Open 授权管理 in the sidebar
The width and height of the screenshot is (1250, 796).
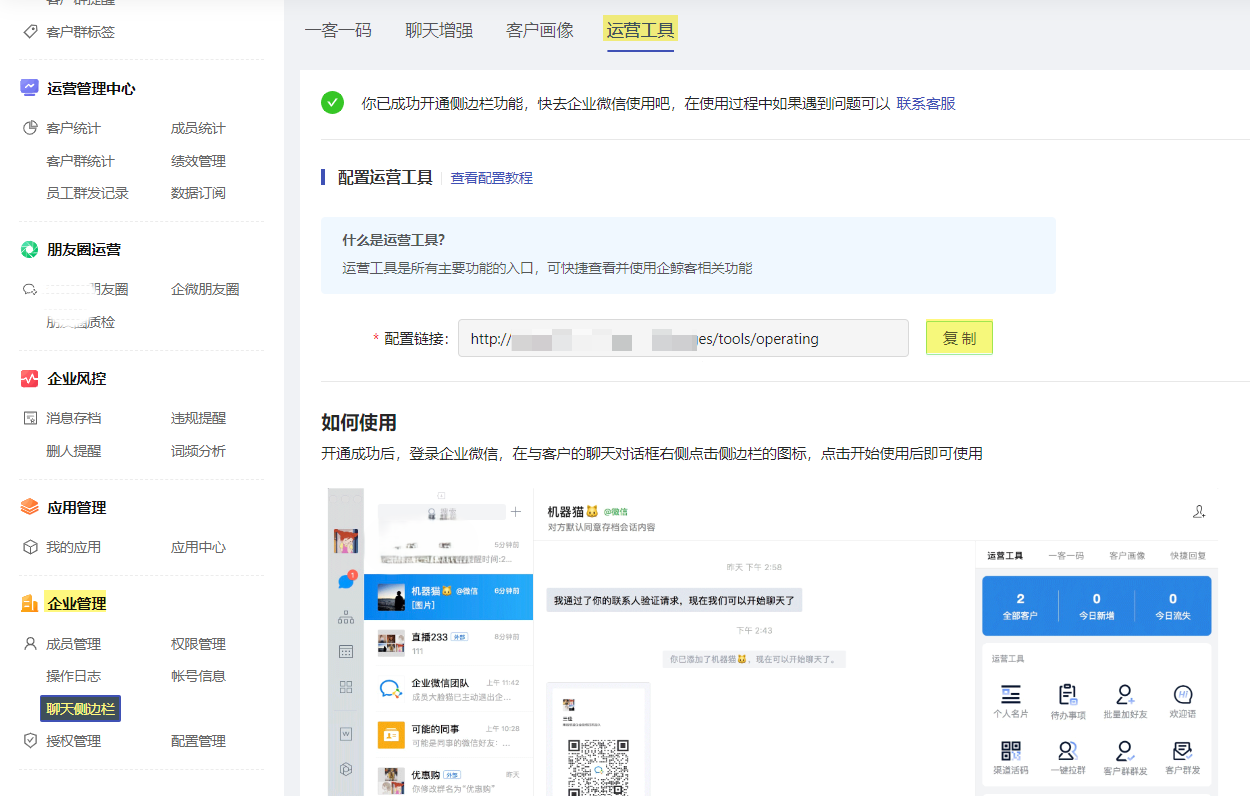pos(74,741)
